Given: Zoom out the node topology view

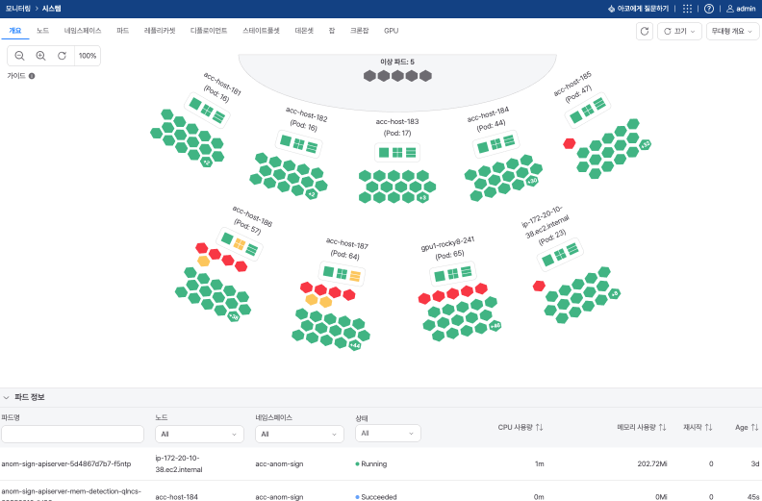Looking at the screenshot, I should 19,56.
